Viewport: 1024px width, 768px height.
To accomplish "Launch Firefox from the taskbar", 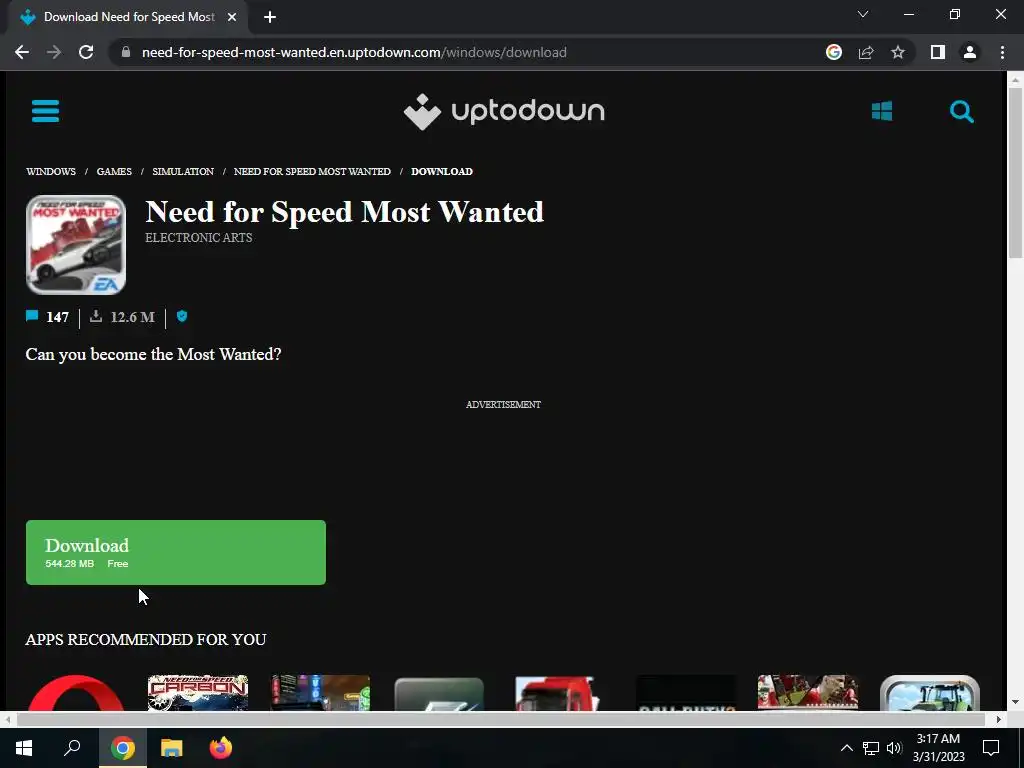I will tap(221, 748).
